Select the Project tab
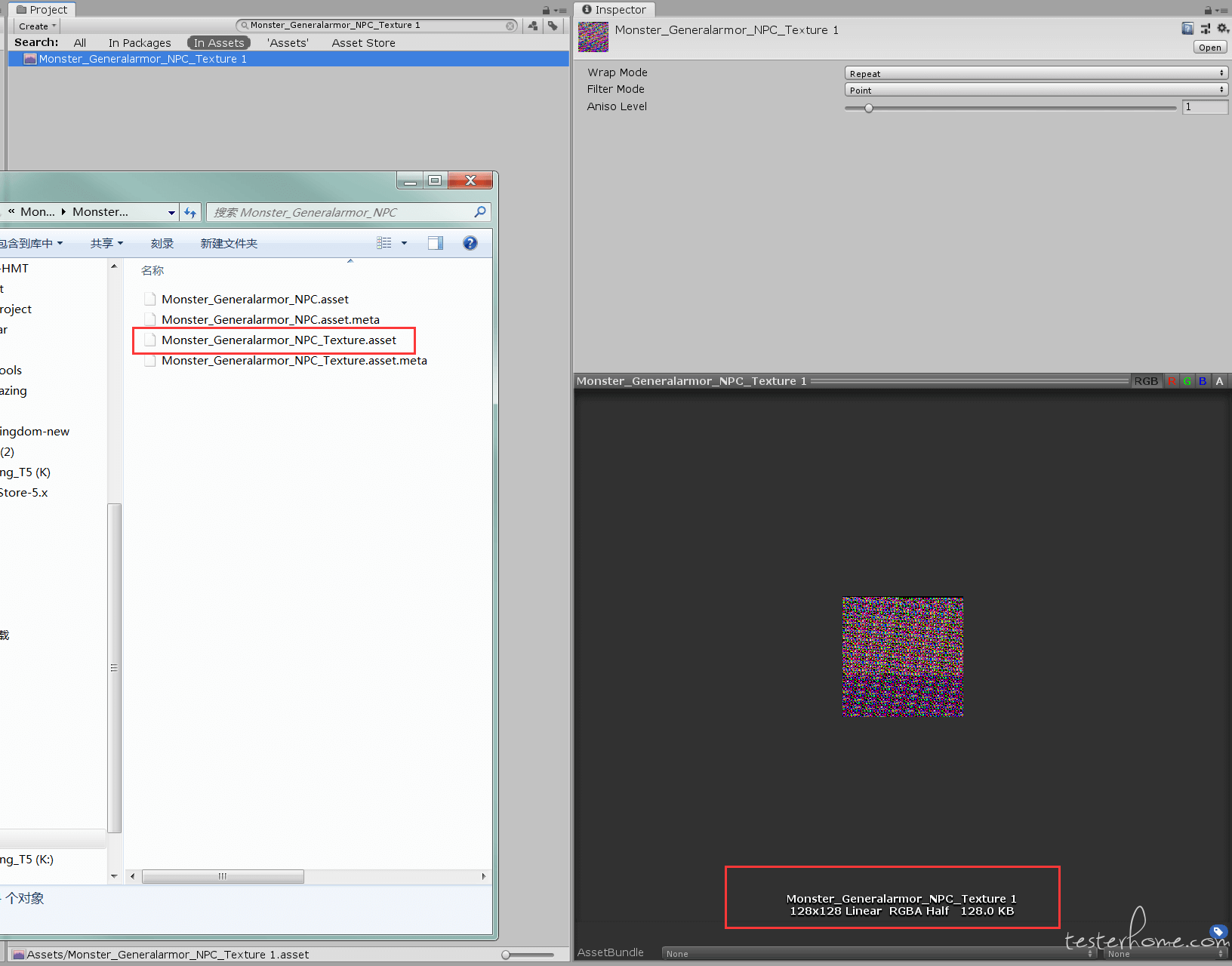 tap(42, 9)
